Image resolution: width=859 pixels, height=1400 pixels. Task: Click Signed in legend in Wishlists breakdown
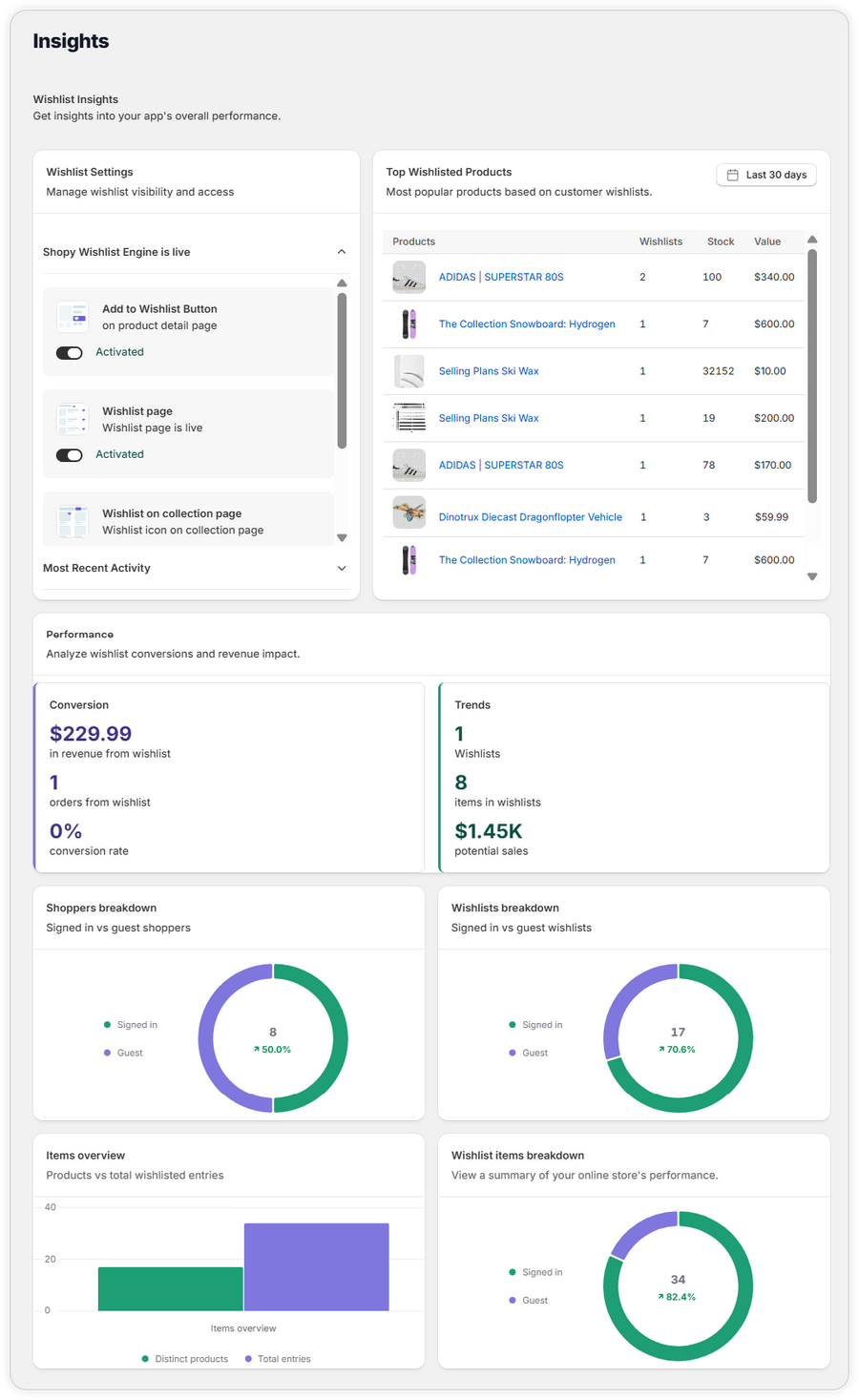(535, 1025)
